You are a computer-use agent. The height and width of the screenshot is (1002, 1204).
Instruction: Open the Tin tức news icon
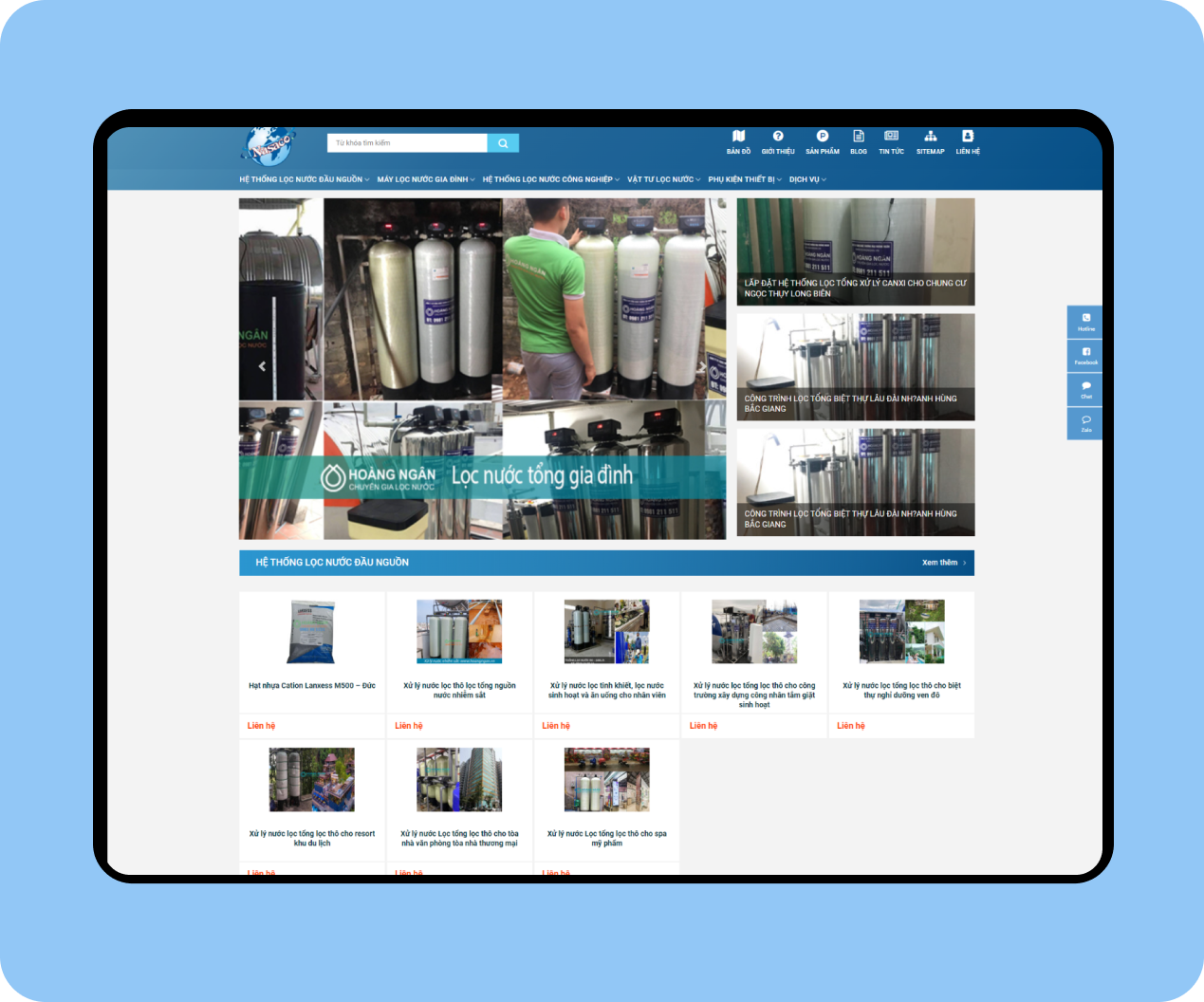(x=892, y=142)
